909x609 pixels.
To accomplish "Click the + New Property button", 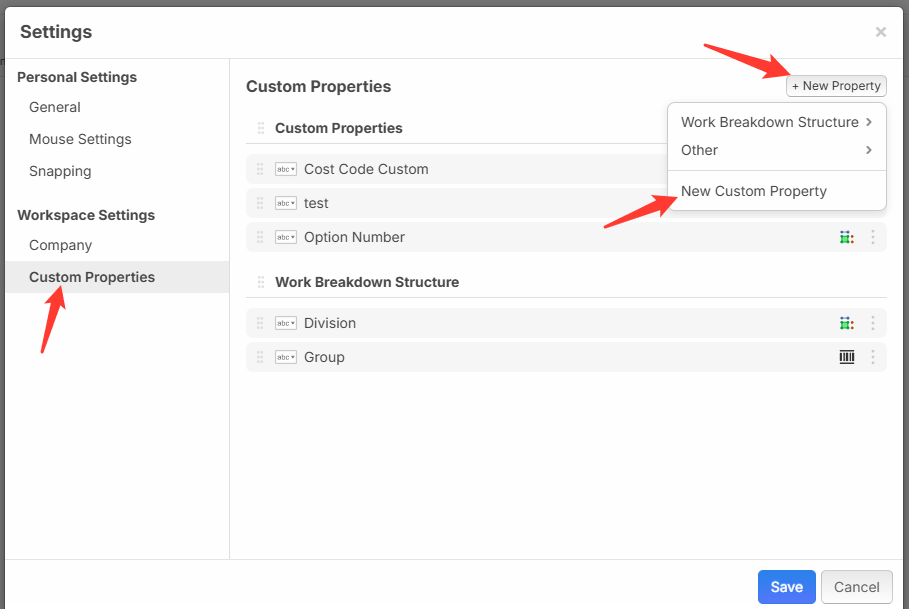I will pyautogui.click(x=836, y=86).
